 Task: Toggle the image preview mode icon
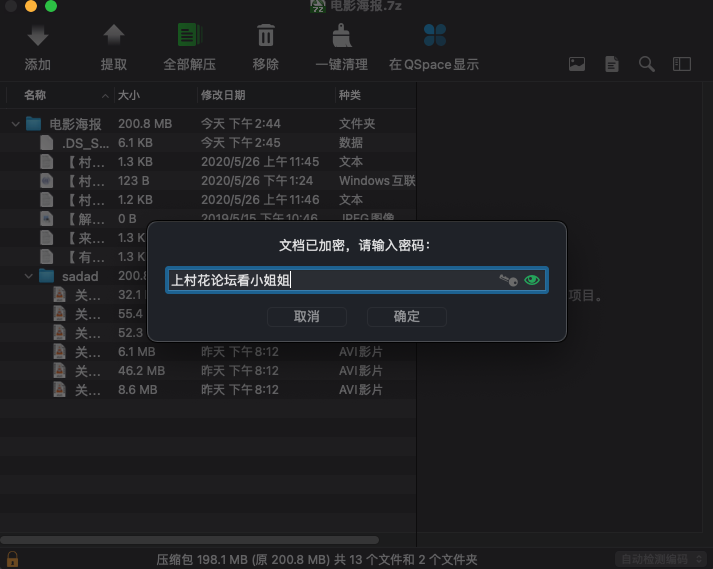577,64
